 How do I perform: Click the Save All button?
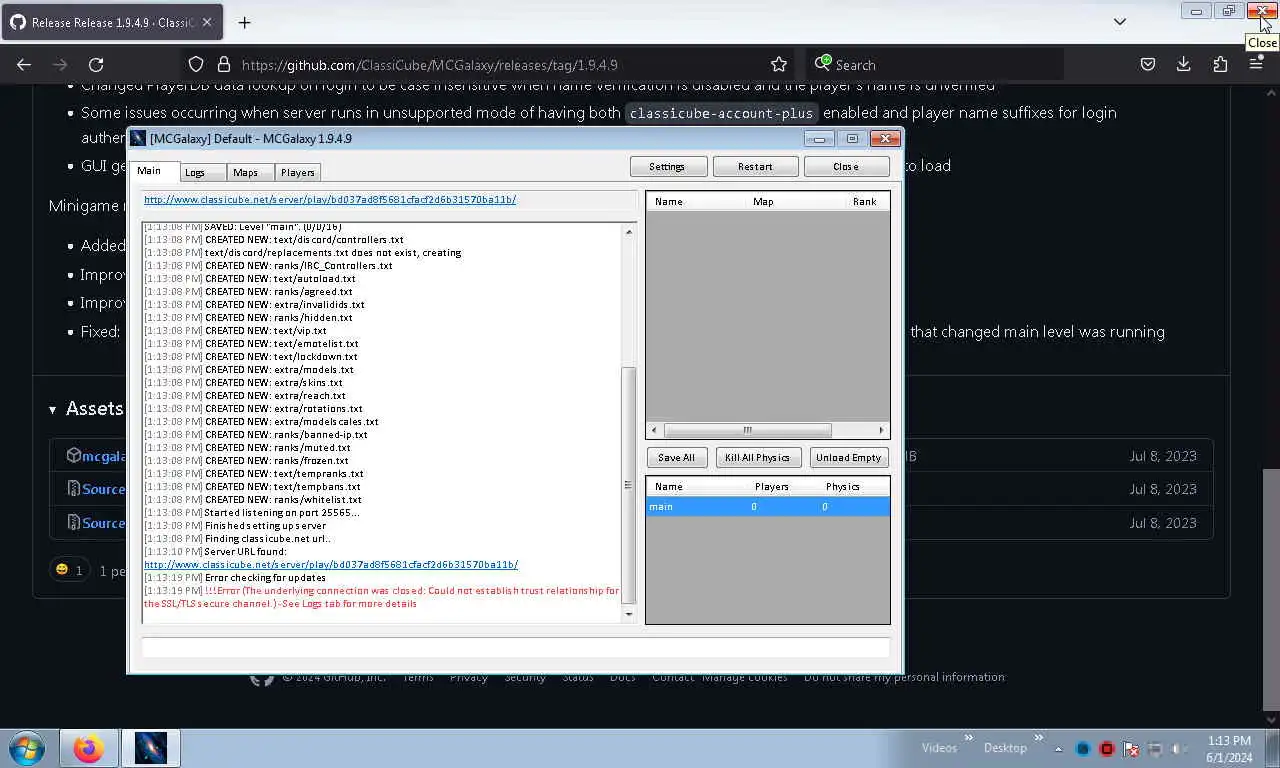[x=677, y=457]
